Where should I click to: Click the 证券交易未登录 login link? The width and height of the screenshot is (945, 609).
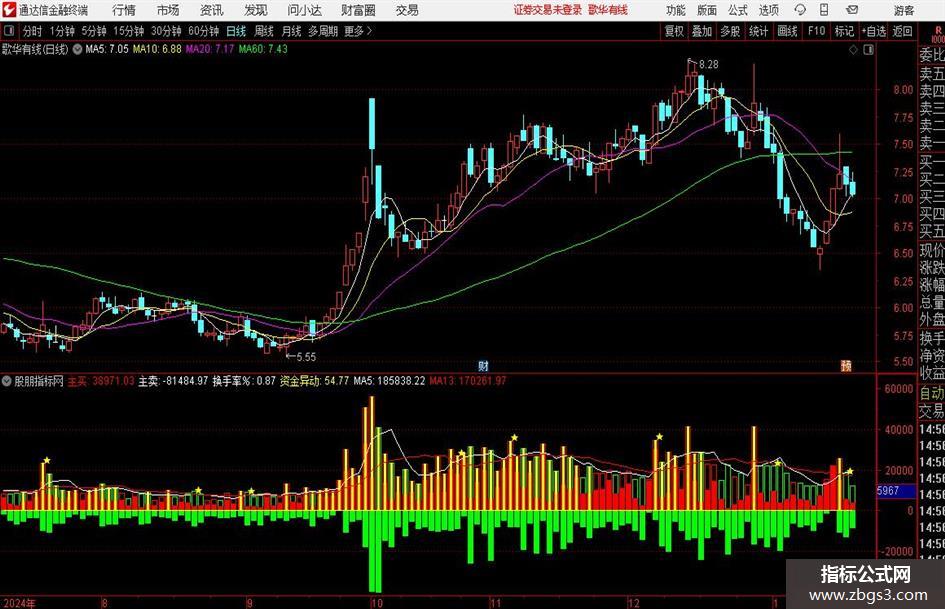tap(548, 10)
